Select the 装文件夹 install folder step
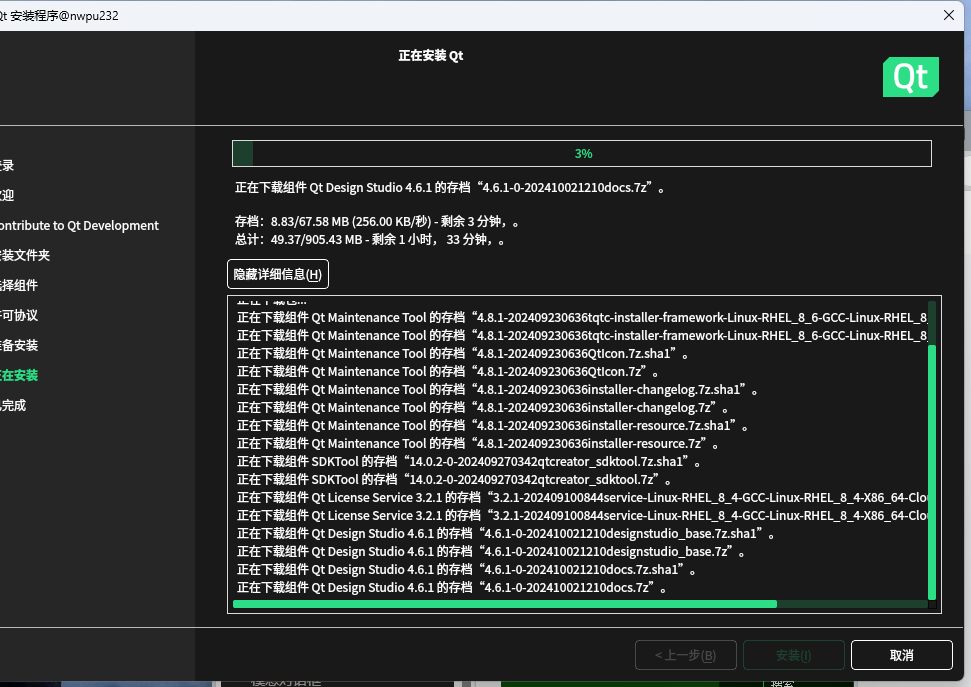The height and width of the screenshot is (687, 971). tap(27, 255)
